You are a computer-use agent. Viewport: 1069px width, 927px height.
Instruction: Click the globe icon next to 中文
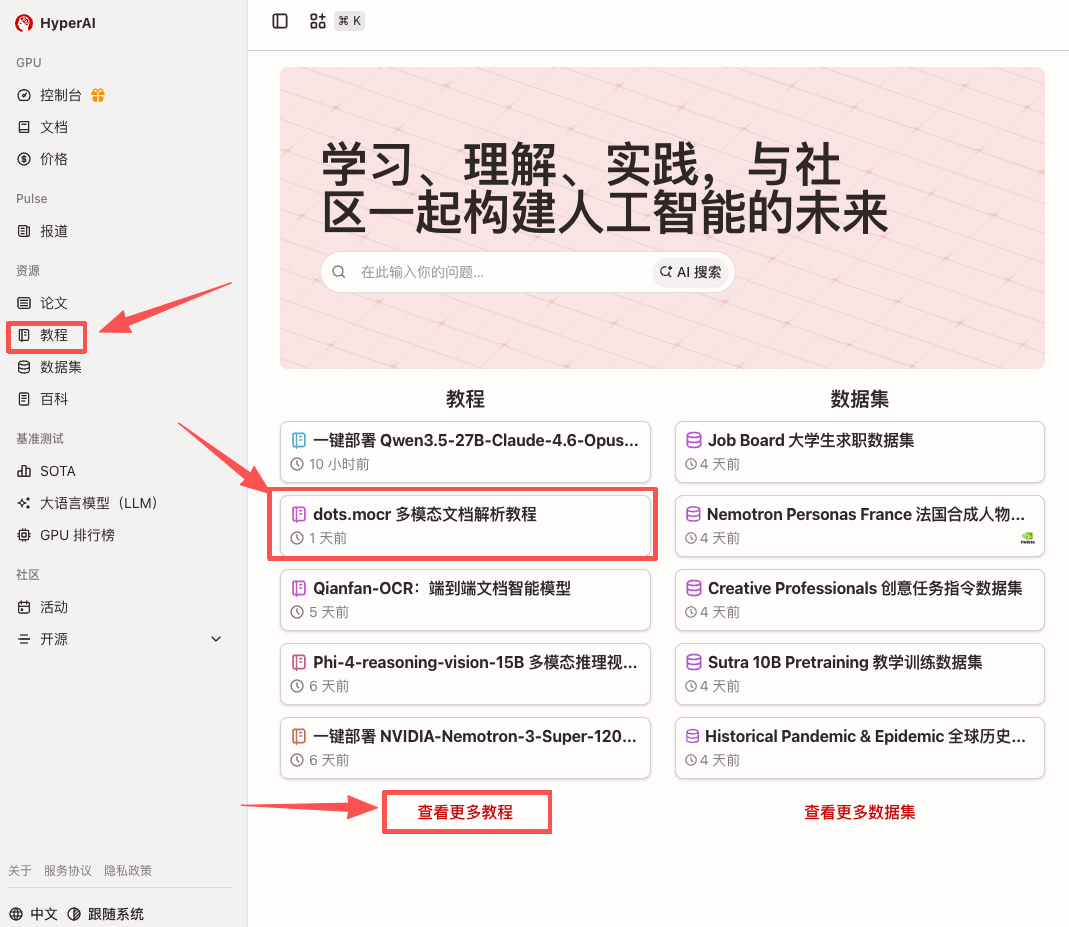coord(16,914)
